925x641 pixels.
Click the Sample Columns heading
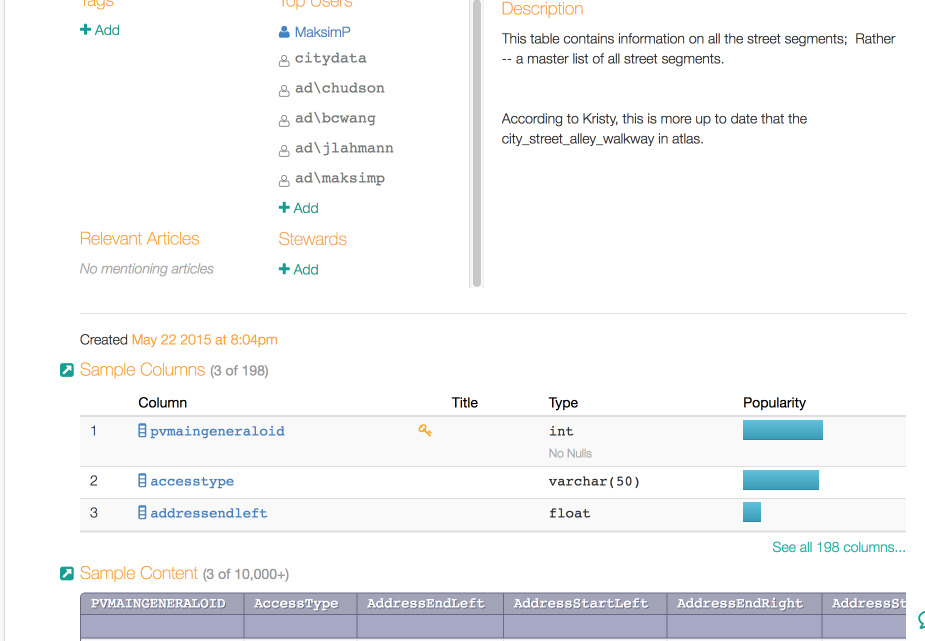click(x=142, y=370)
